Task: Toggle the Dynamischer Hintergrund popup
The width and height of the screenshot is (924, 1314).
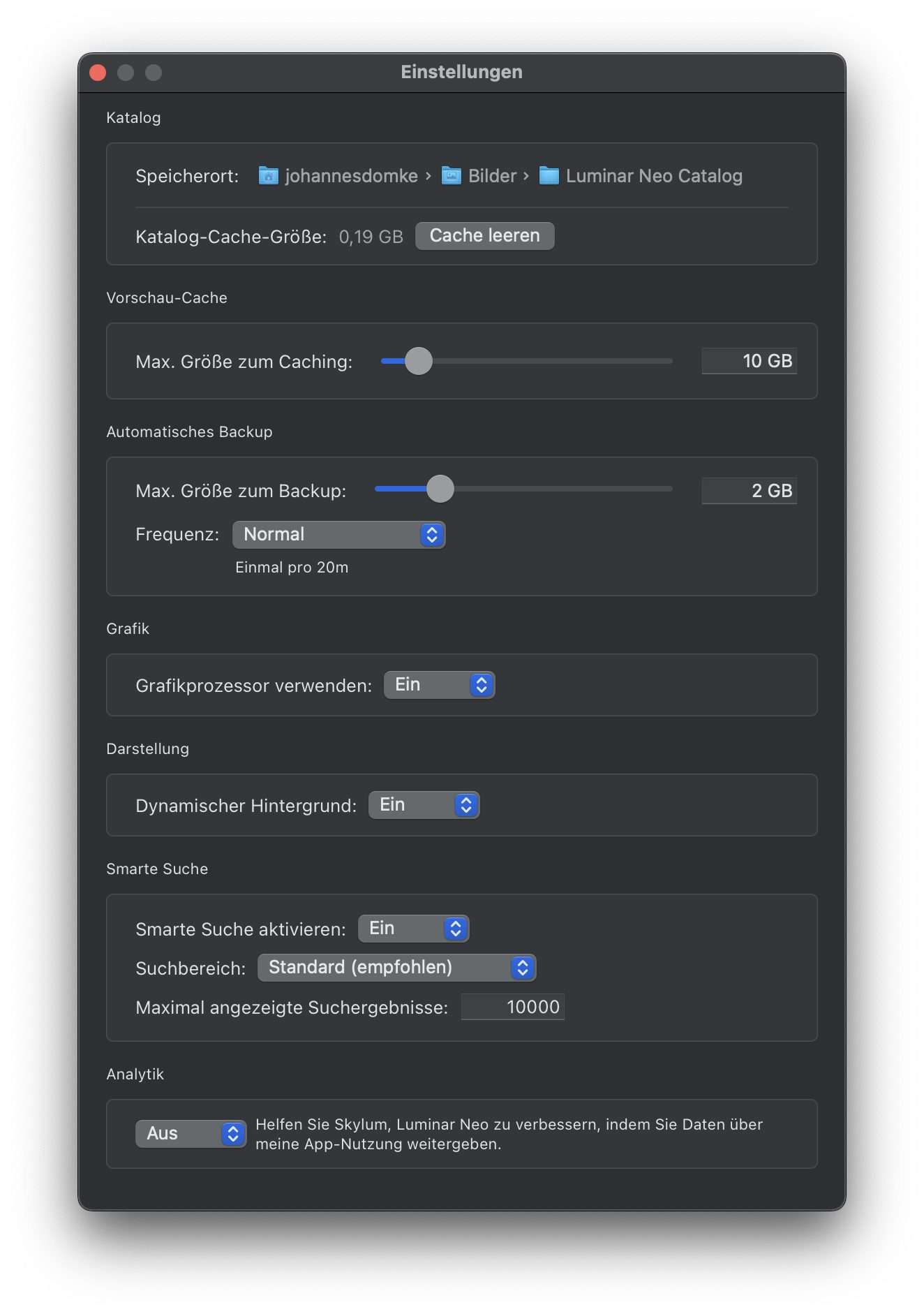Action: (424, 805)
